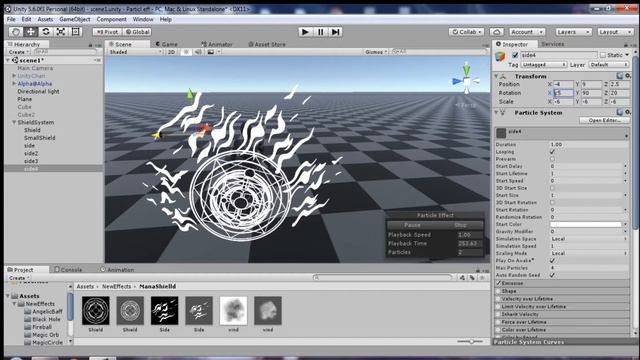Select the Scale tool
640x360 pixels.
click(x=61, y=32)
